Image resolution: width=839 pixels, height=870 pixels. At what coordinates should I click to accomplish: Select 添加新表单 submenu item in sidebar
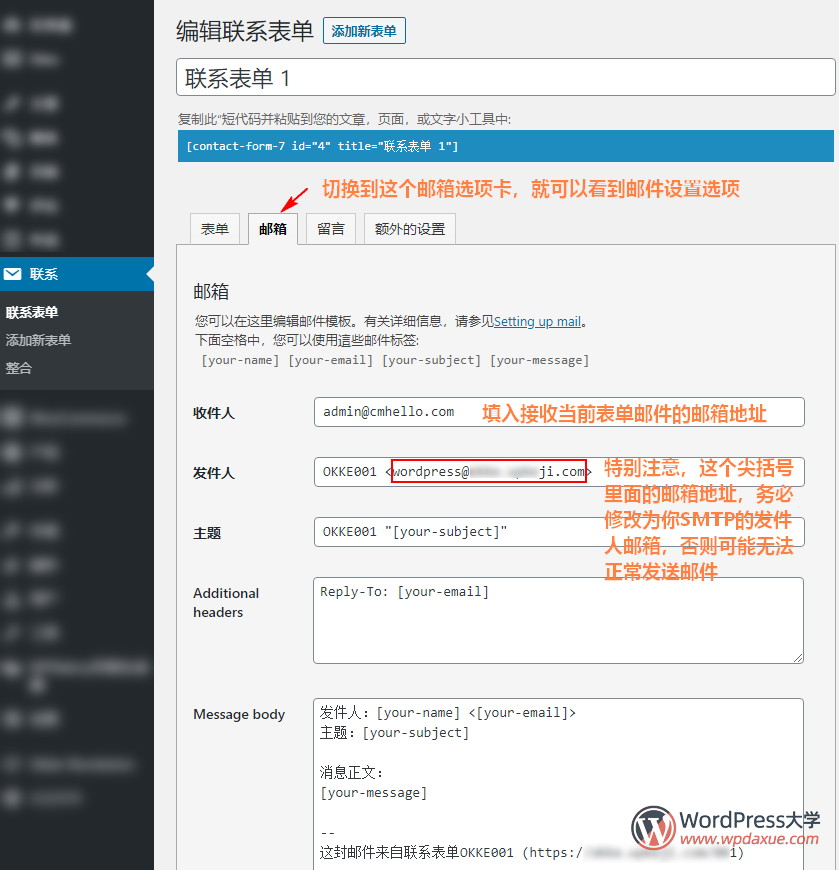pos(38,340)
